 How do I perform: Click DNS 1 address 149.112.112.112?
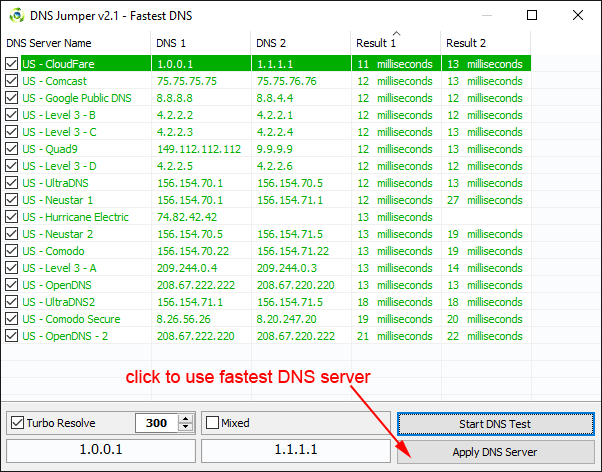(199, 149)
